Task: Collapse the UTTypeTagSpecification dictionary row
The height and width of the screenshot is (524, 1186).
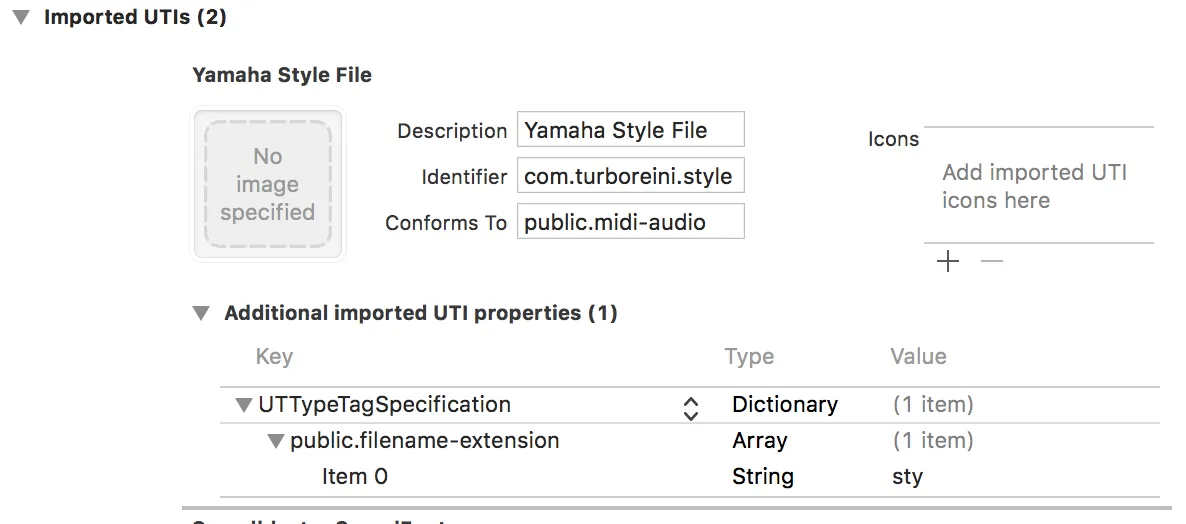Action: coord(243,405)
